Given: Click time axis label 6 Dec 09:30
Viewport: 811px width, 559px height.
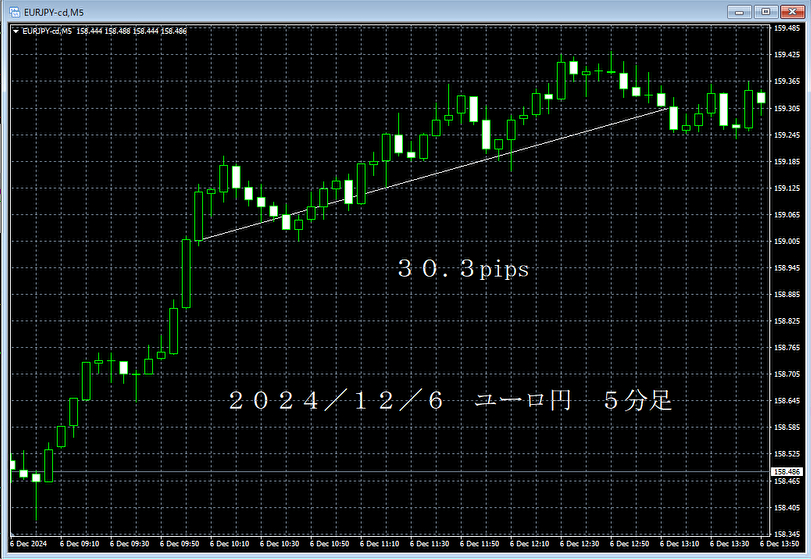Looking at the screenshot, I should (129, 543).
